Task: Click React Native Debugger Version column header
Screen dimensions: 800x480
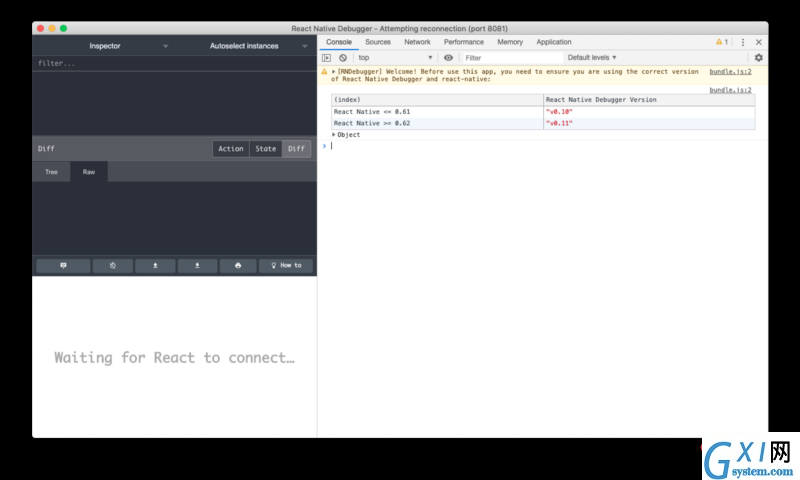Action: (x=649, y=99)
